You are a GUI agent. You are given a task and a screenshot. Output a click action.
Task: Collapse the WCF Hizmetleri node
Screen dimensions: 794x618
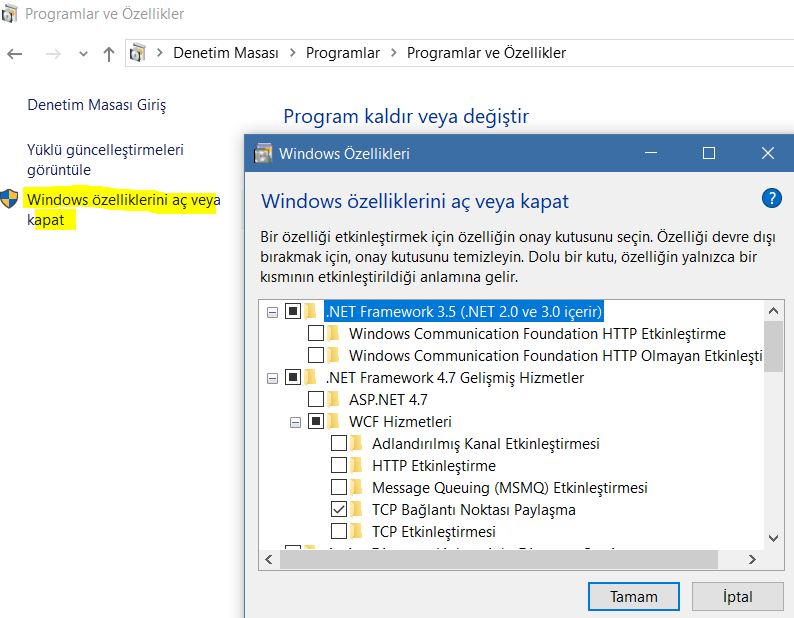[295, 422]
